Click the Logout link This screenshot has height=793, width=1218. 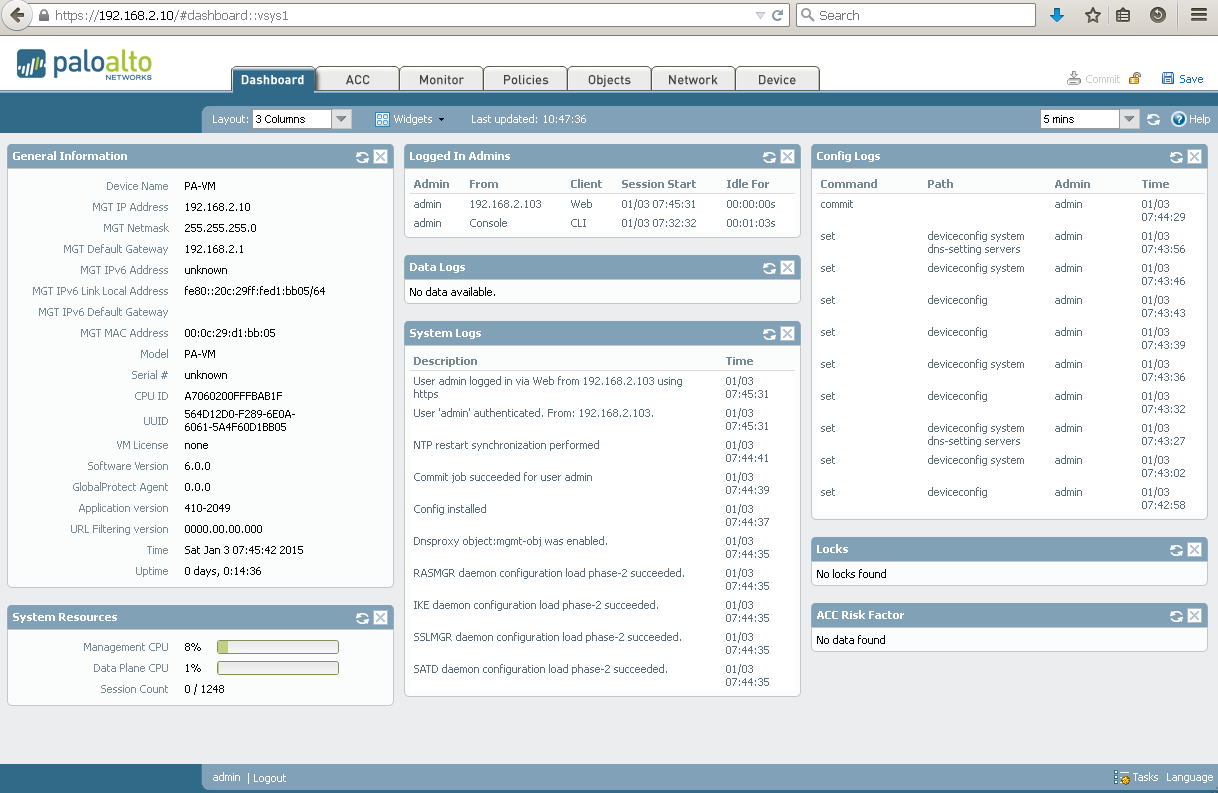(270, 778)
